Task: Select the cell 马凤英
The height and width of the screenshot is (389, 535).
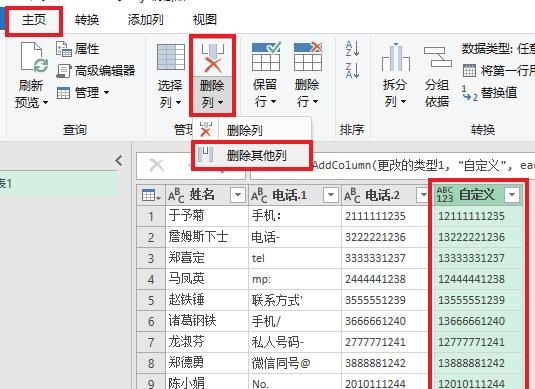Action: [x=207, y=279]
